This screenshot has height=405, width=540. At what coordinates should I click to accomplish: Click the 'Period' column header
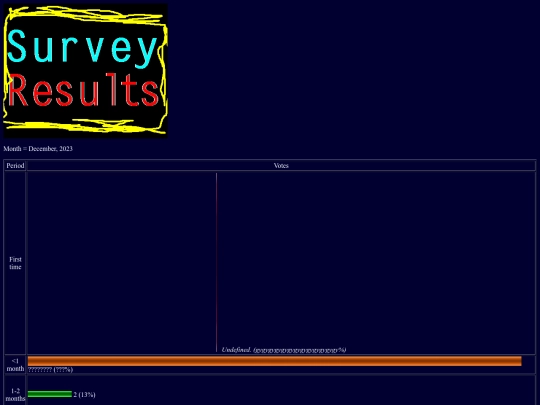click(x=15, y=166)
